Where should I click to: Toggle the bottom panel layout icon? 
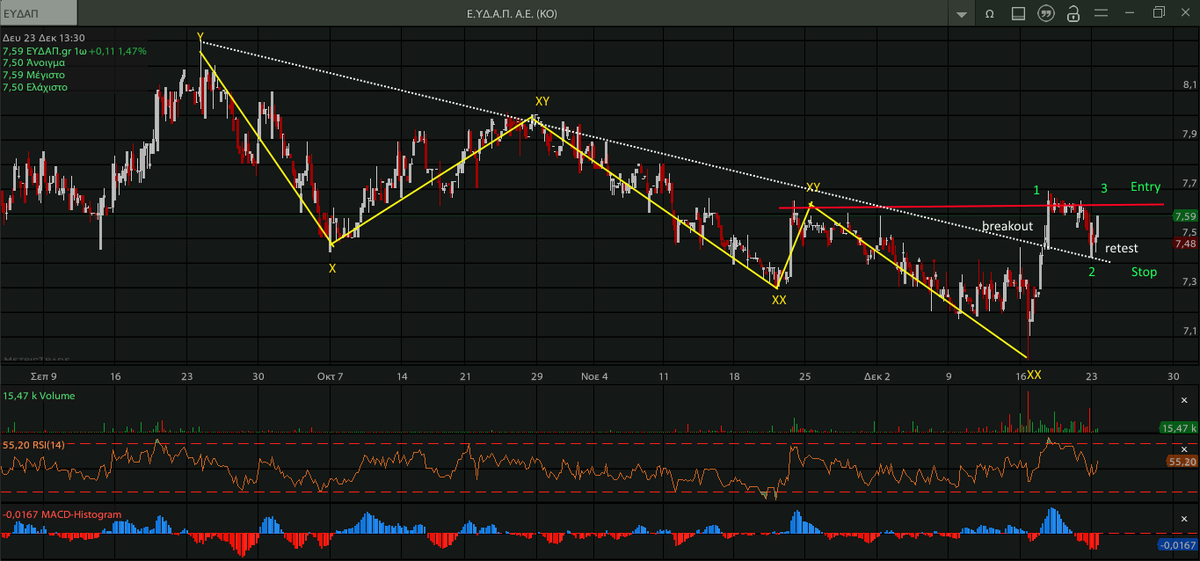[x=1017, y=14]
